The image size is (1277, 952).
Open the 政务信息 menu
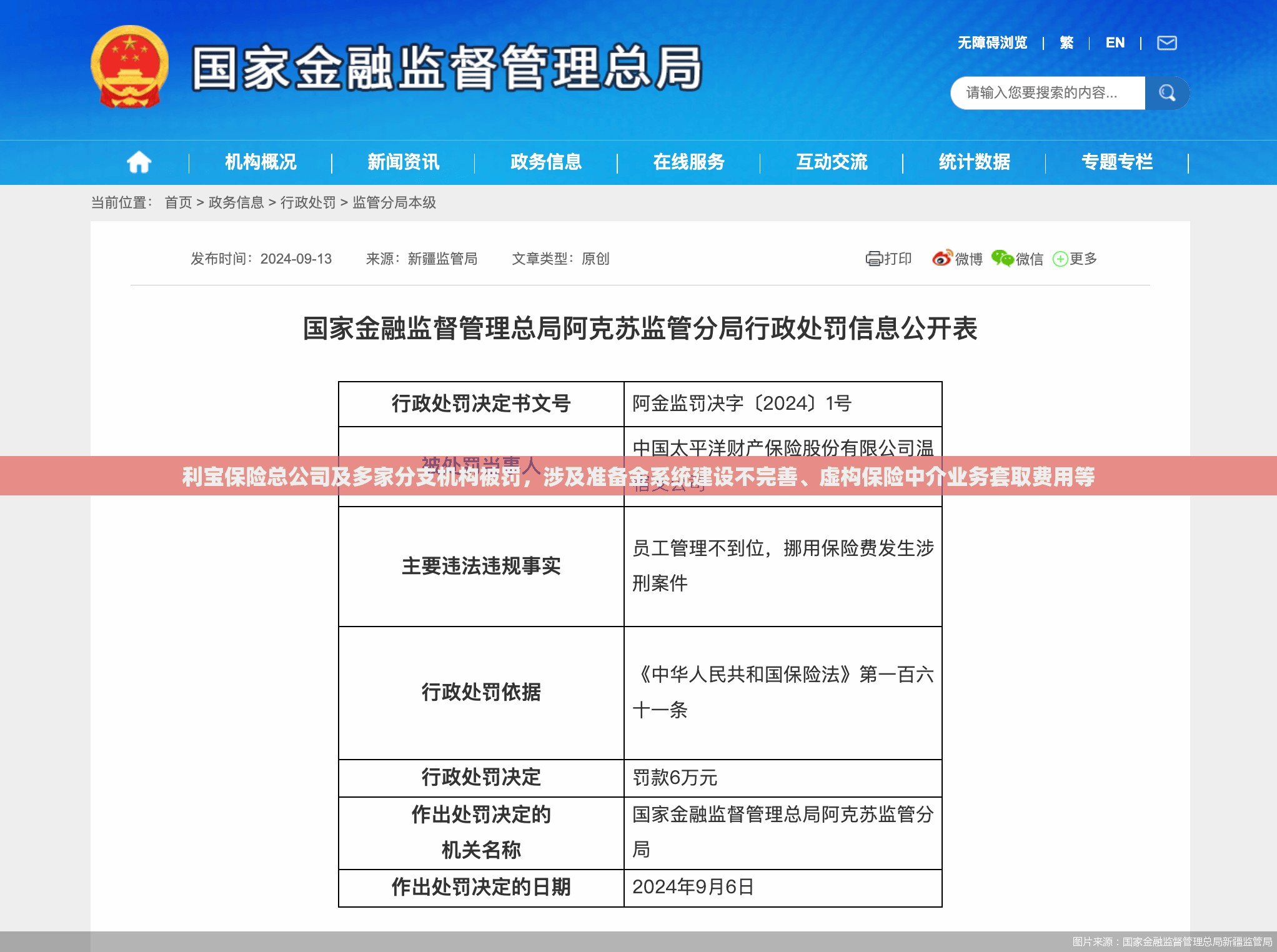pyautogui.click(x=546, y=162)
